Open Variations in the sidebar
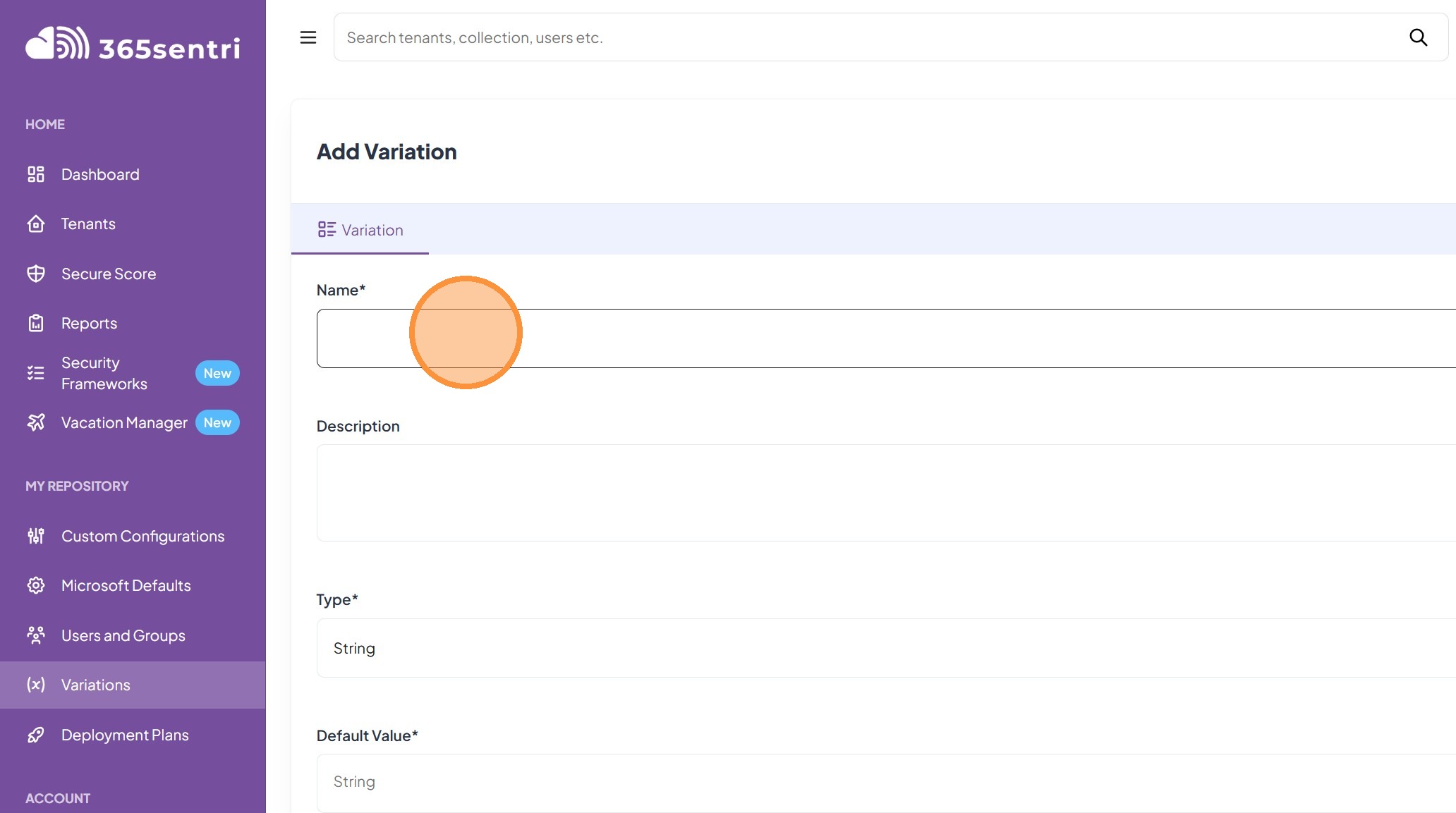This screenshot has height=813, width=1456. point(96,685)
